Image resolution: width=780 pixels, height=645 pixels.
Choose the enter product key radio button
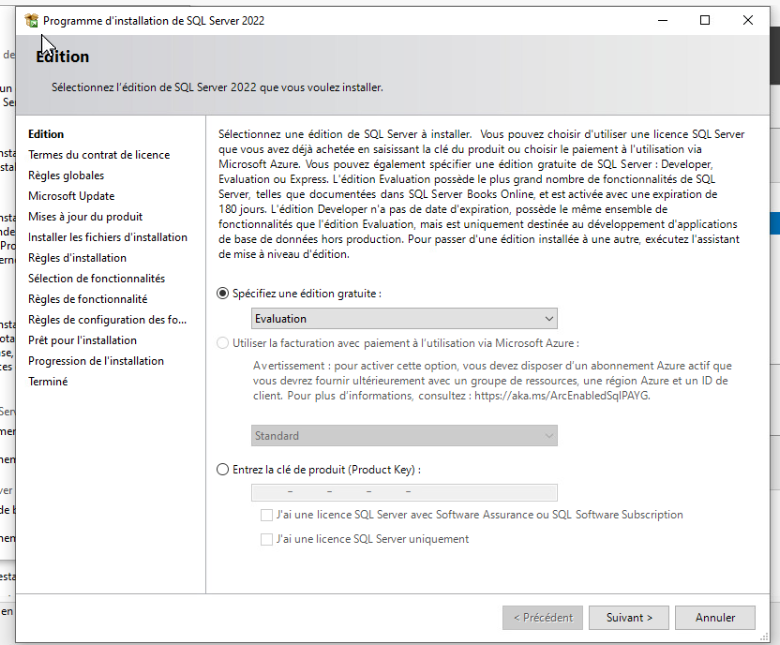point(222,469)
